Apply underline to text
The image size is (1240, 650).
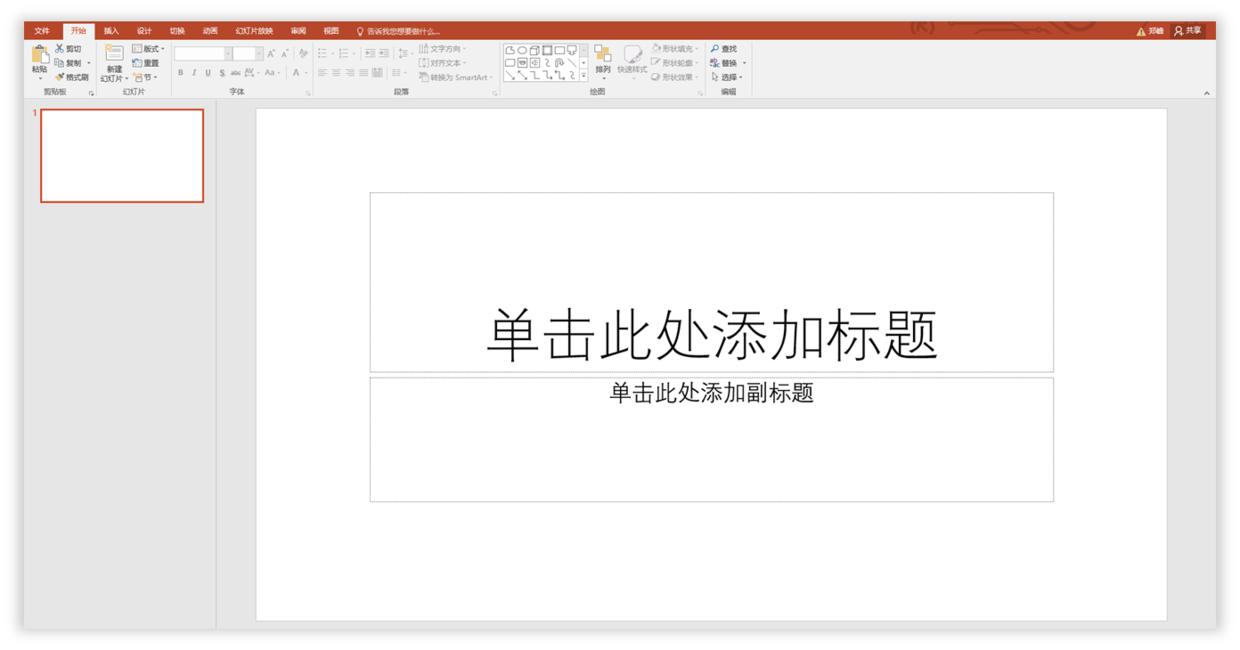click(208, 71)
